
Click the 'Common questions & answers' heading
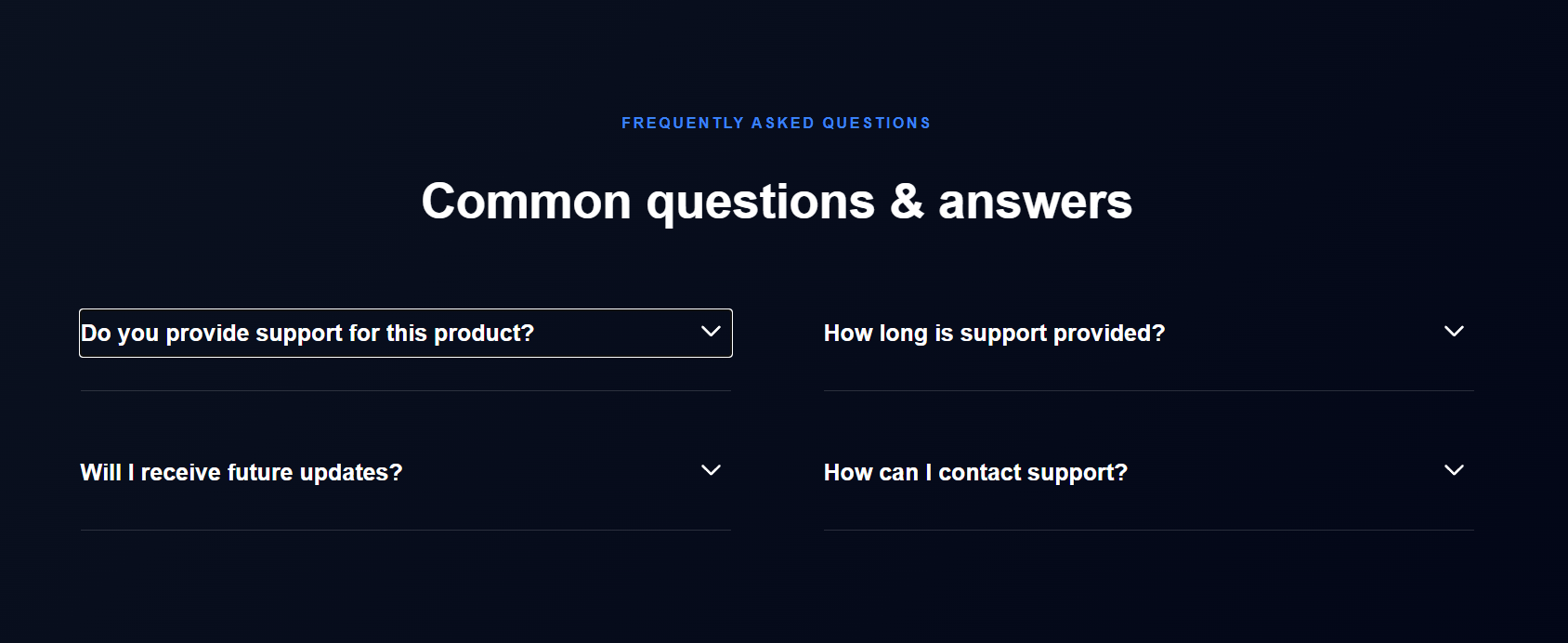(x=777, y=200)
